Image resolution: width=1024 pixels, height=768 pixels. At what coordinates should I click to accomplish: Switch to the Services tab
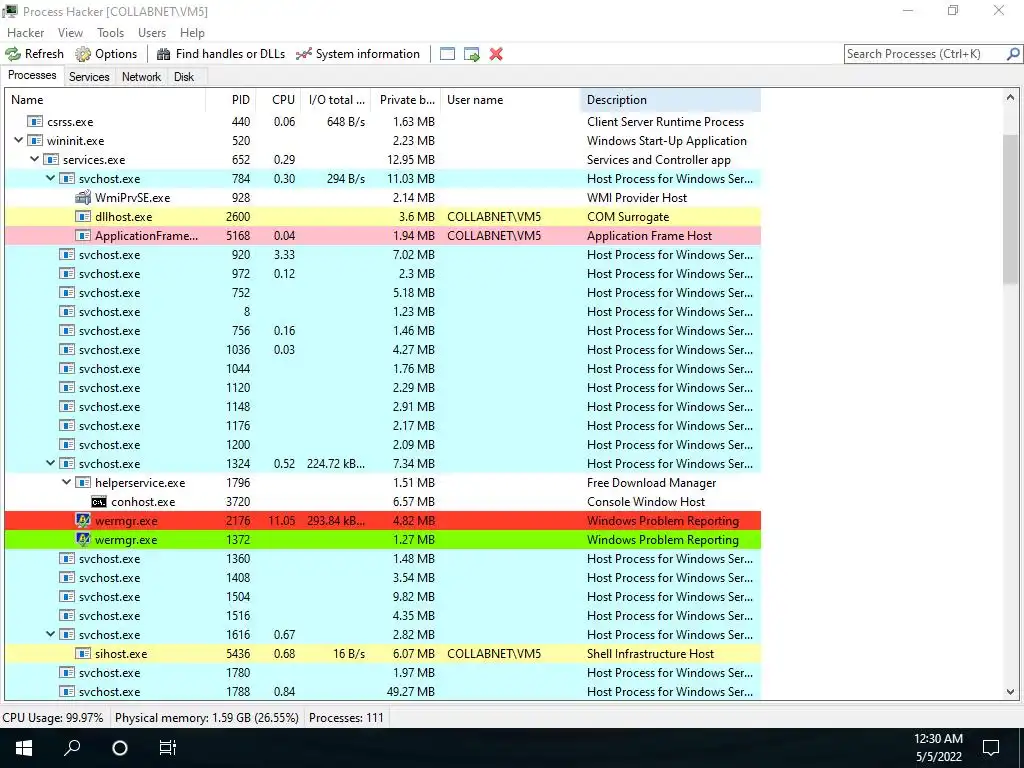tap(89, 76)
